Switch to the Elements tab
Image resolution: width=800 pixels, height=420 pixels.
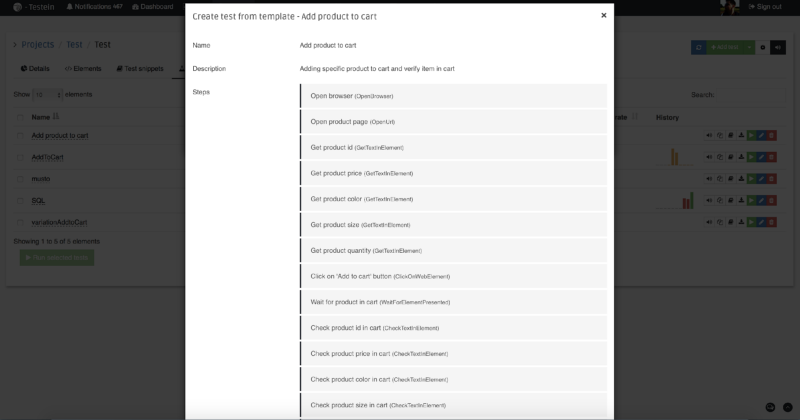click(83, 68)
